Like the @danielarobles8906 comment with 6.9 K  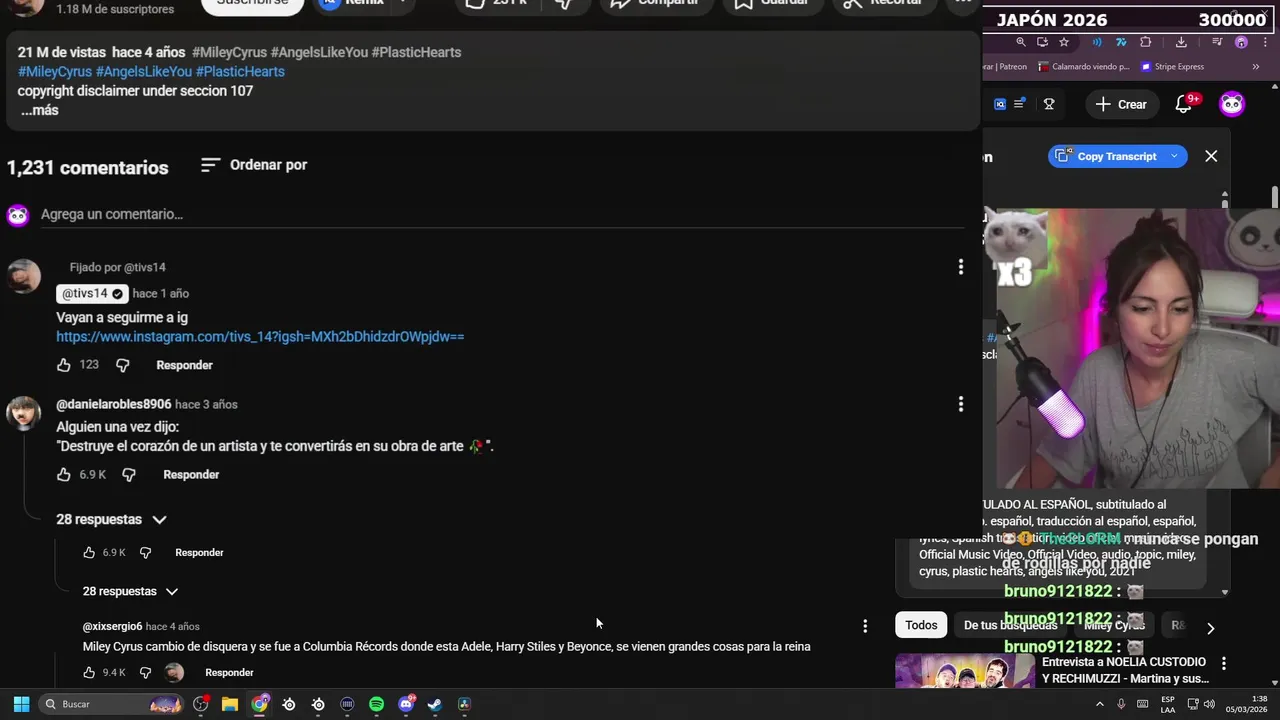(x=64, y=474)
